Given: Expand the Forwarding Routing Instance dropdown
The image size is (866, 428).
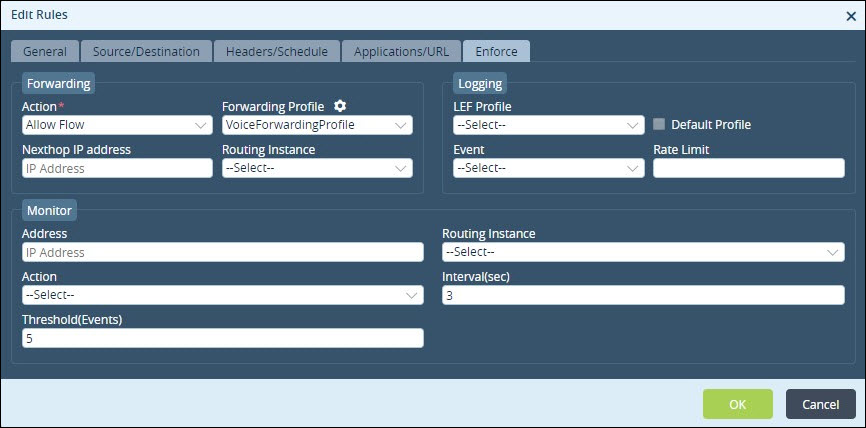Looking at the screenshot, I should 317,168.
